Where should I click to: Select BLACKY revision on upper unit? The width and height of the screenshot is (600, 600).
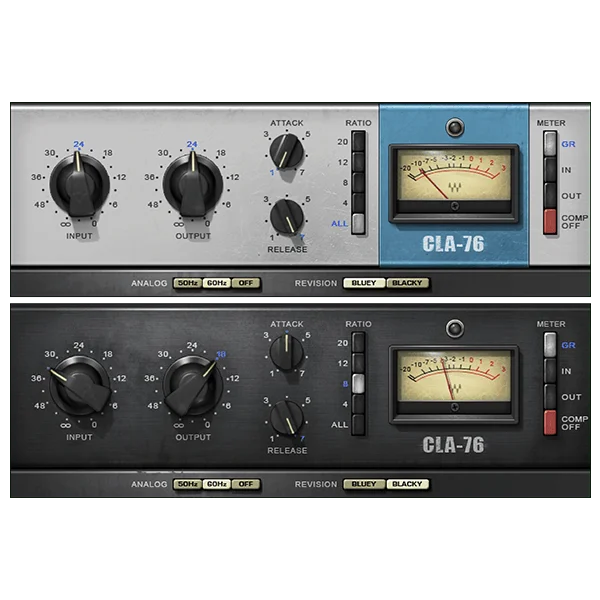click(x=408, y=283)
